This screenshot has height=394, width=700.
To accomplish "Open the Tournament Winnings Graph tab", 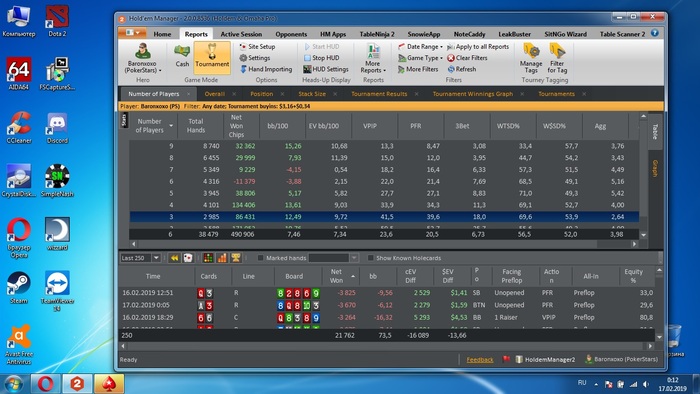I will coord(473,94).
